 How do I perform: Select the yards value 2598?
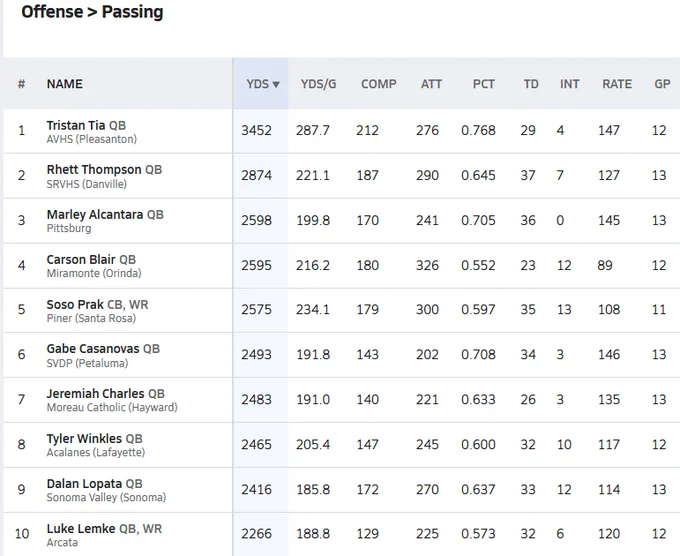[256, 220]
